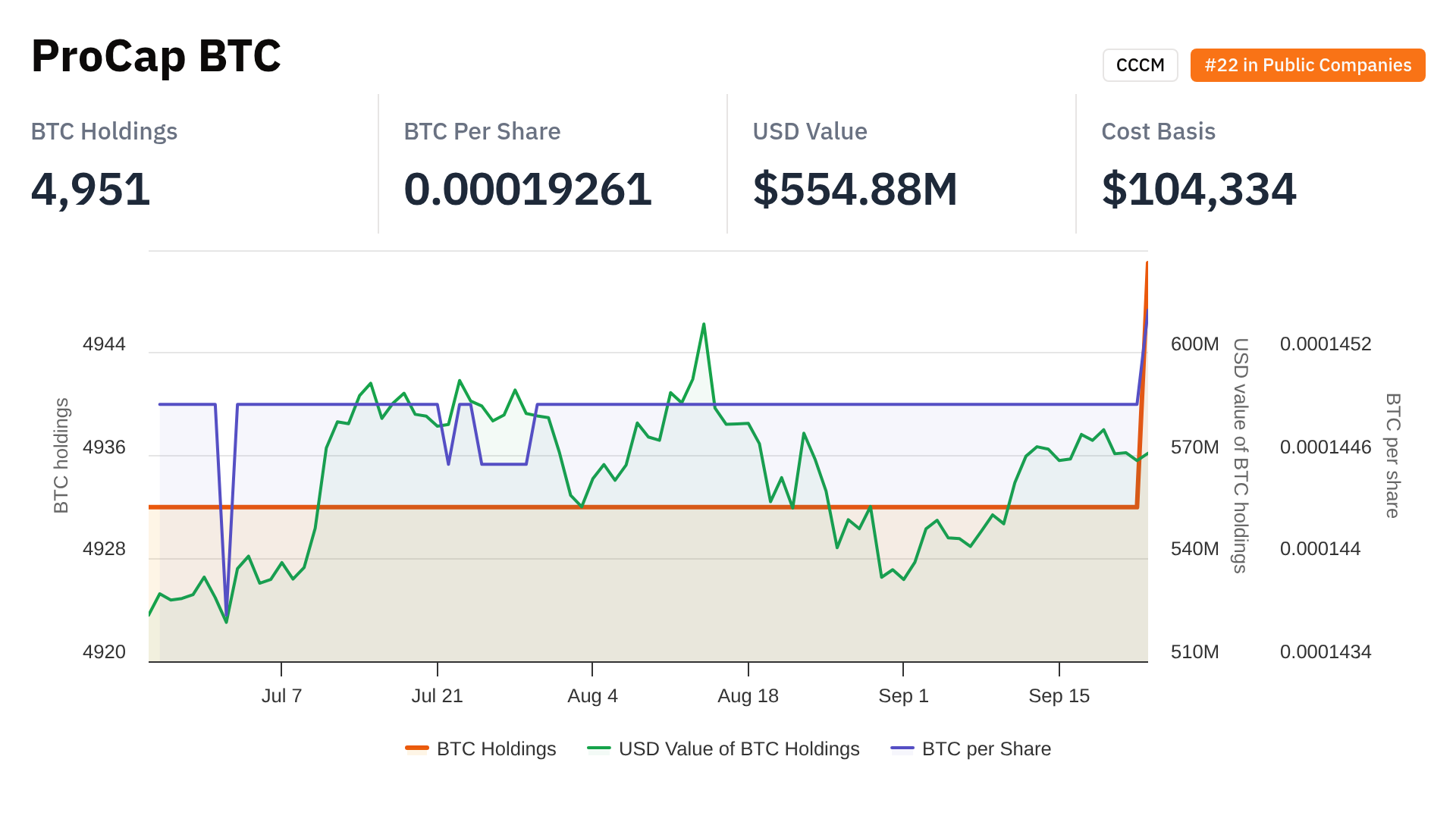
Task: Click the Cost Basis $104,334 figure
Action: tap(1199, 189)
